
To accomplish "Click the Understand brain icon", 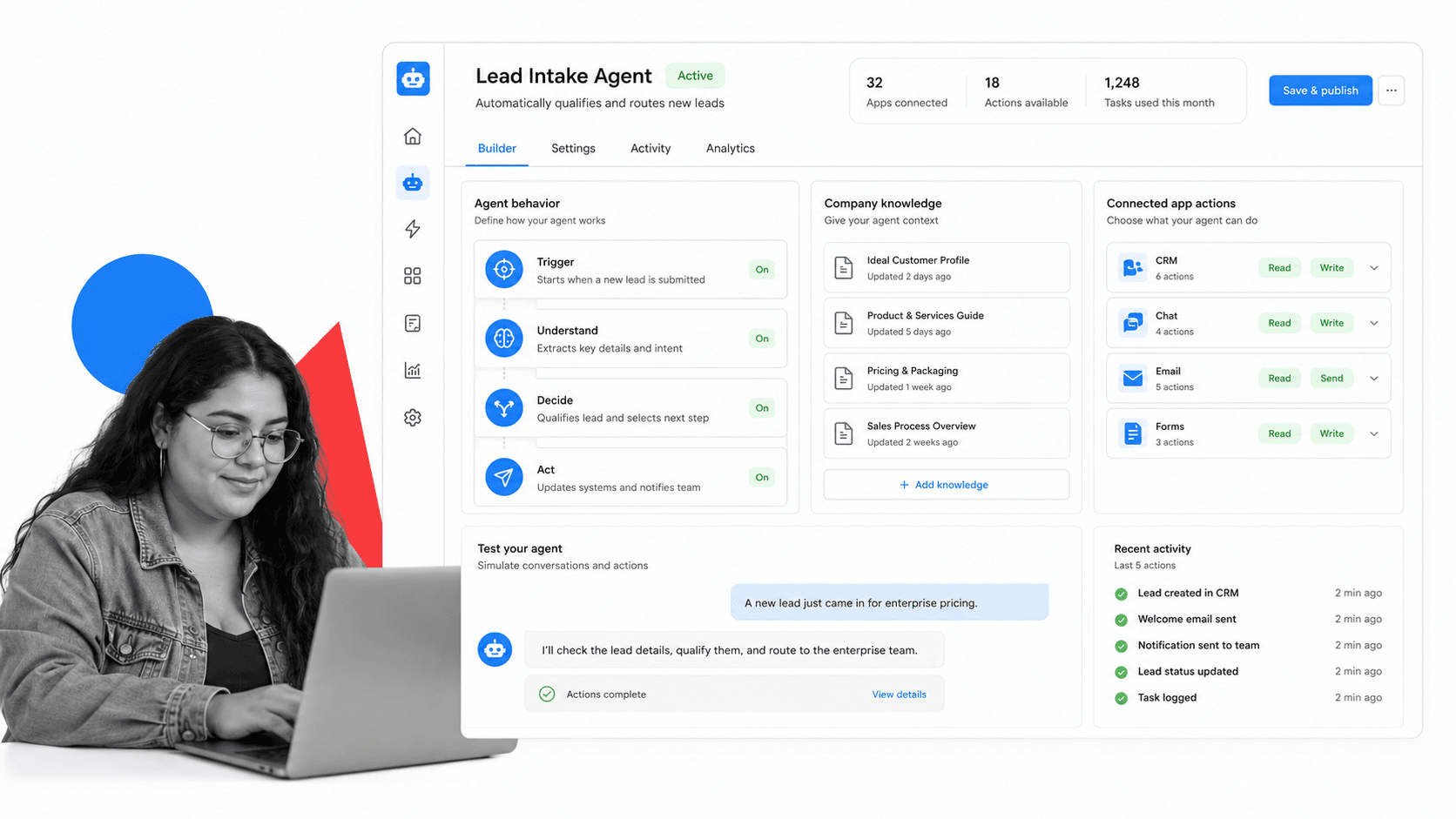I will pos(504,339).
